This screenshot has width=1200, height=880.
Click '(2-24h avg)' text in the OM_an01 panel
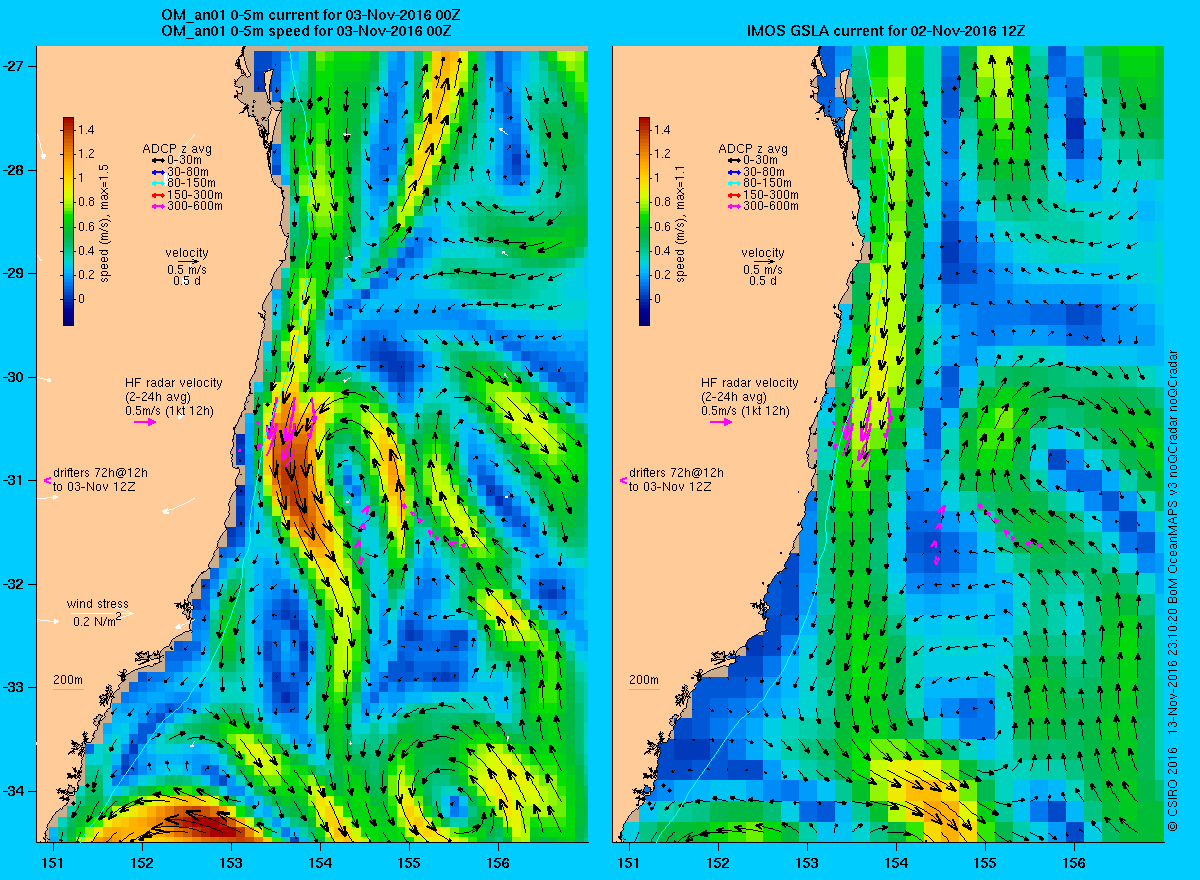pos(159,397)
